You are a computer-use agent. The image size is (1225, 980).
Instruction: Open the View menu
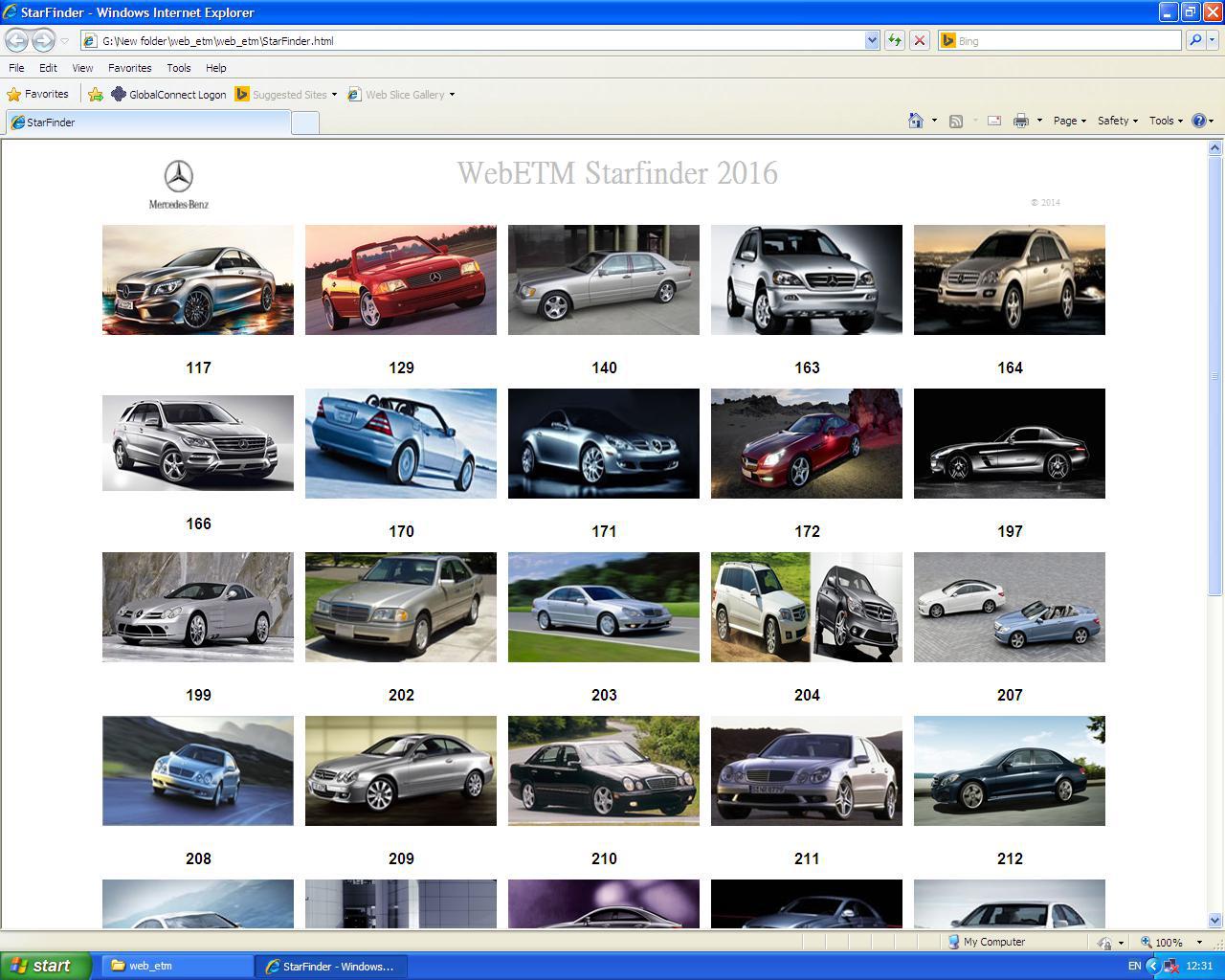pos(82,68)
